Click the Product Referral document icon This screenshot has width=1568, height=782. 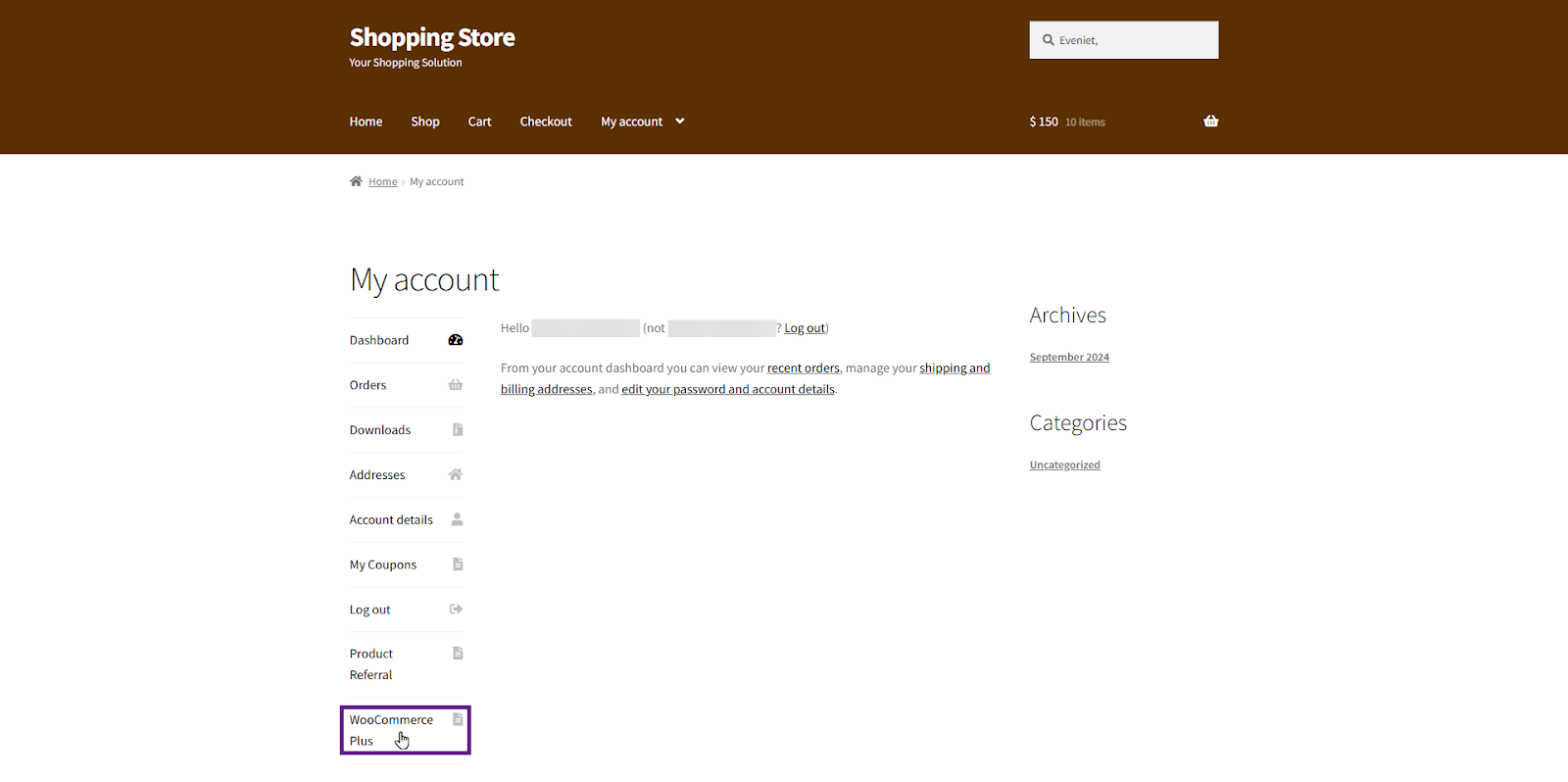[458, 654]
